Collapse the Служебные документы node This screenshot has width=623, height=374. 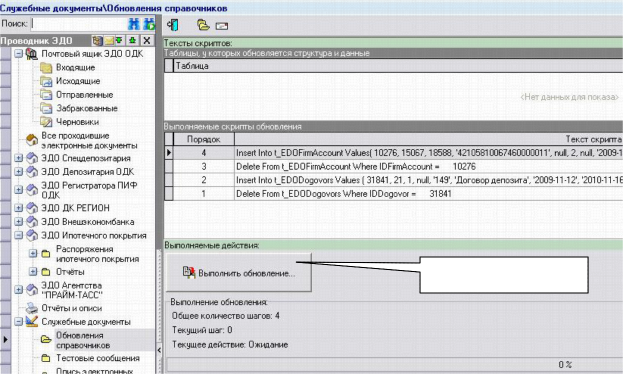point(18,322)
